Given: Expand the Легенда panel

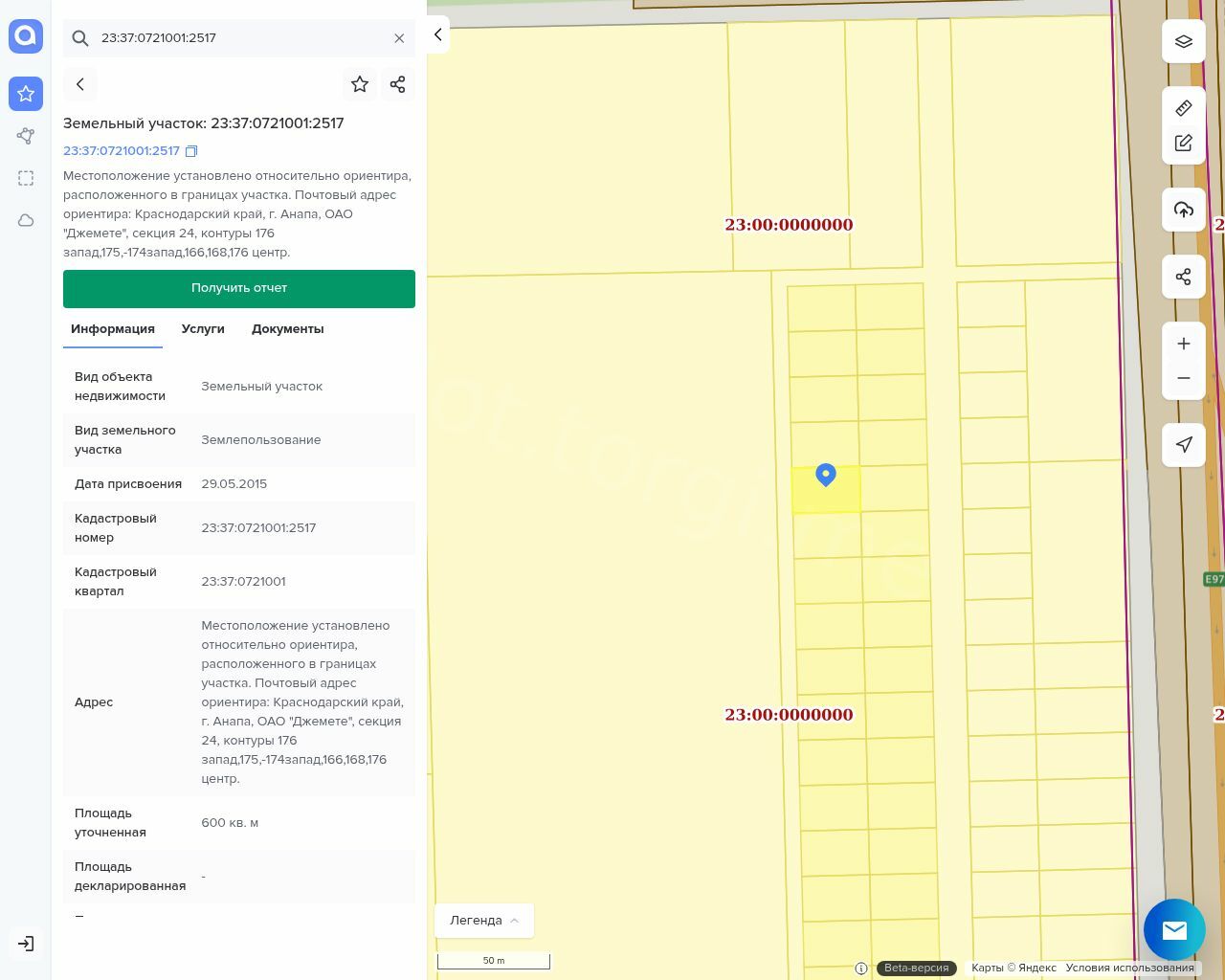Looking at the screenshot, I should [484, 921].
